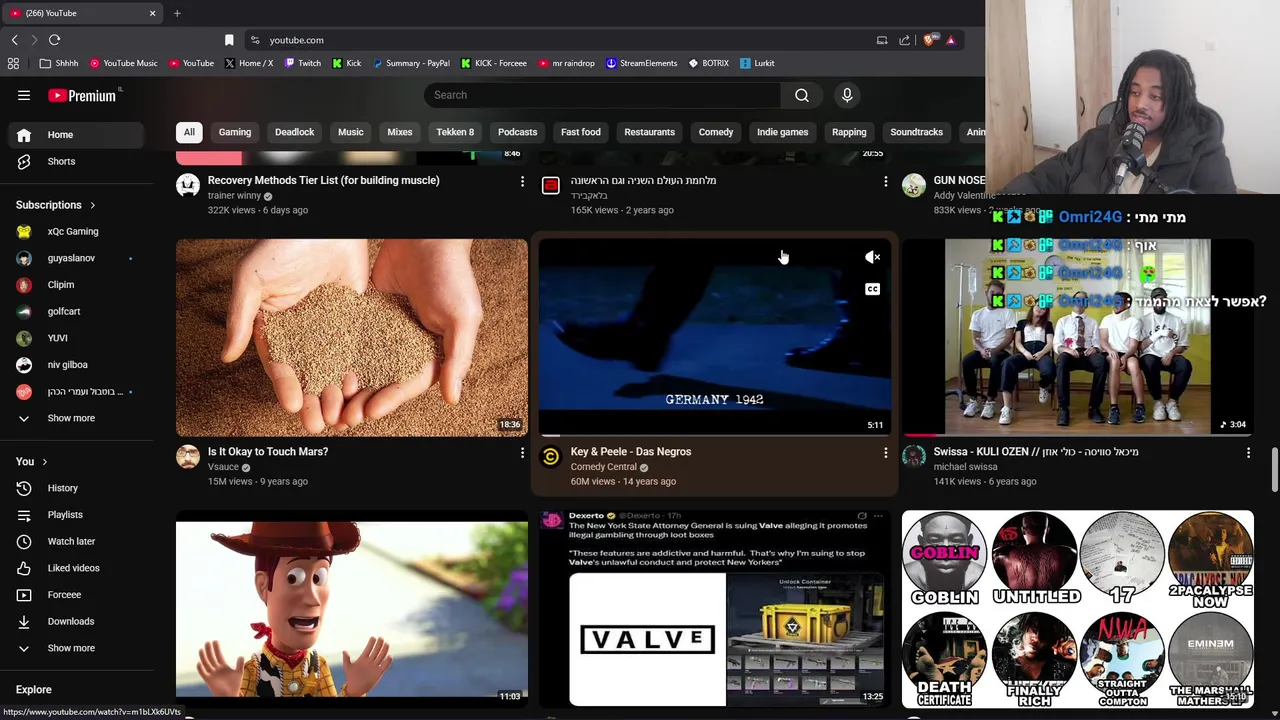Image resolution: width=1280 pixels, height=720 pixels.
Task: Open the album covers grid thumbnail
Action: pyautogui.click(x=1078, y=608)
